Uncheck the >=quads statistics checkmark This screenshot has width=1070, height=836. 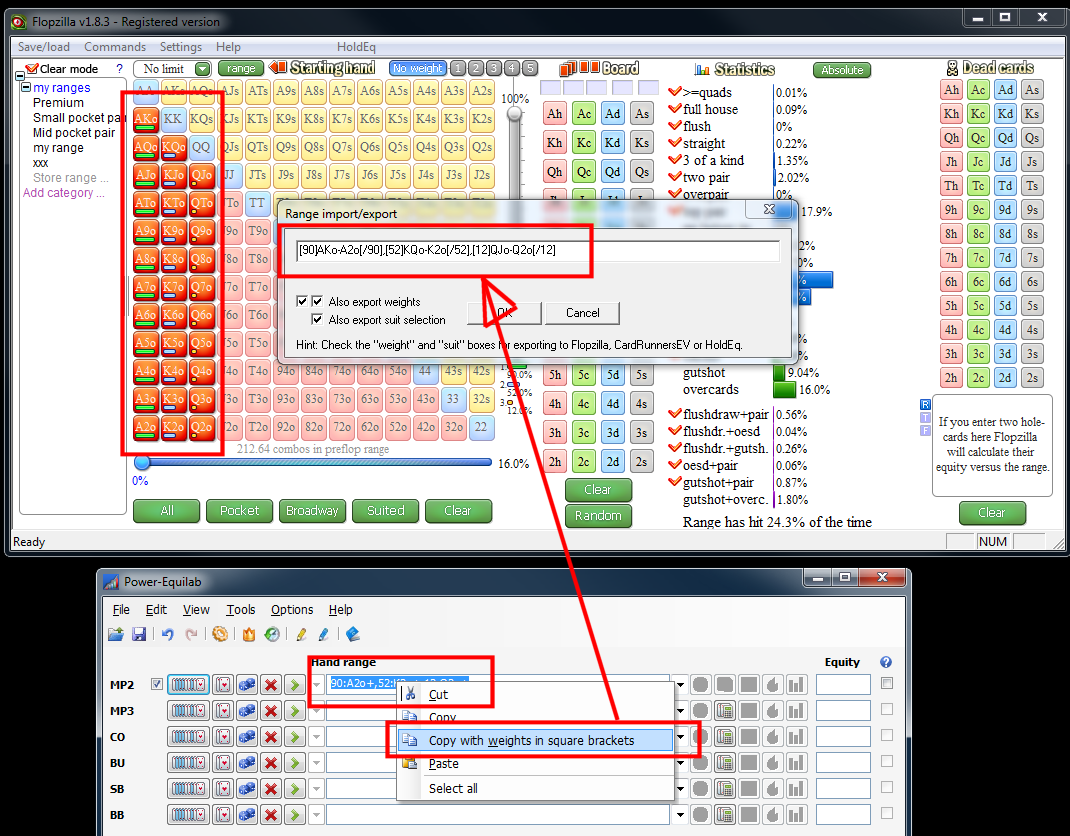tap(674, 91)
